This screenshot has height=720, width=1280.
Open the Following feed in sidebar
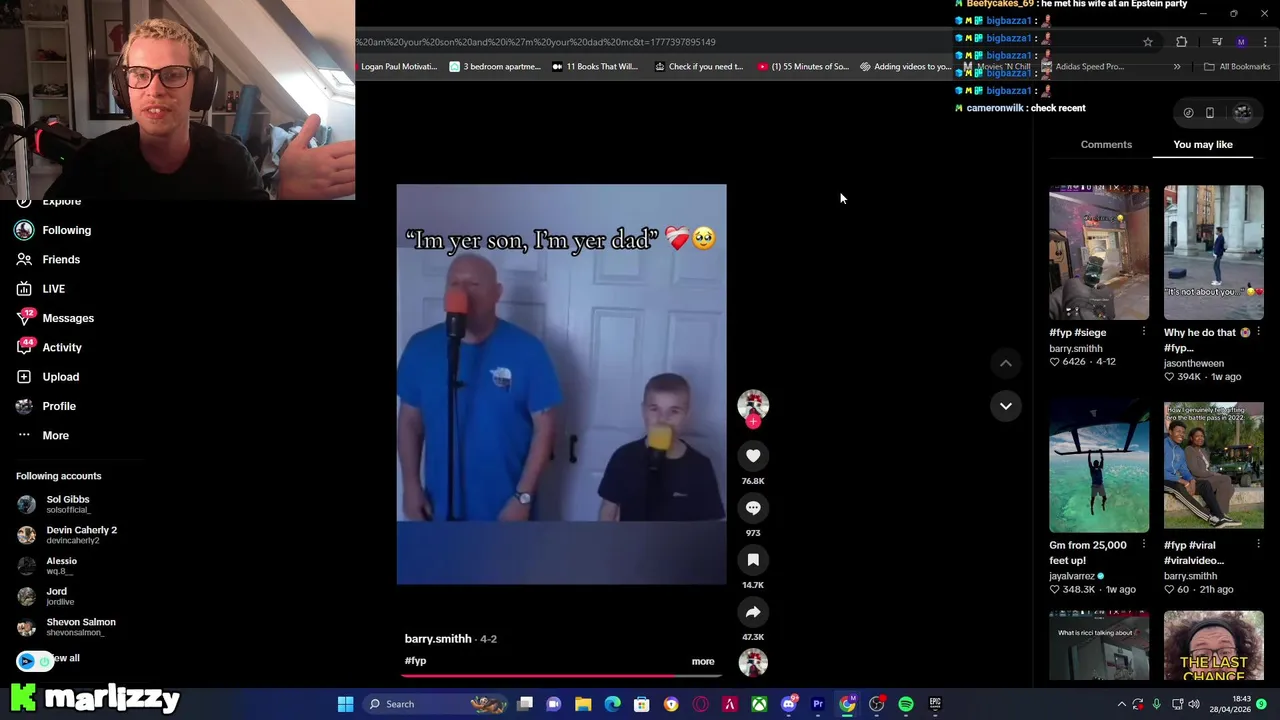[54, 230]
